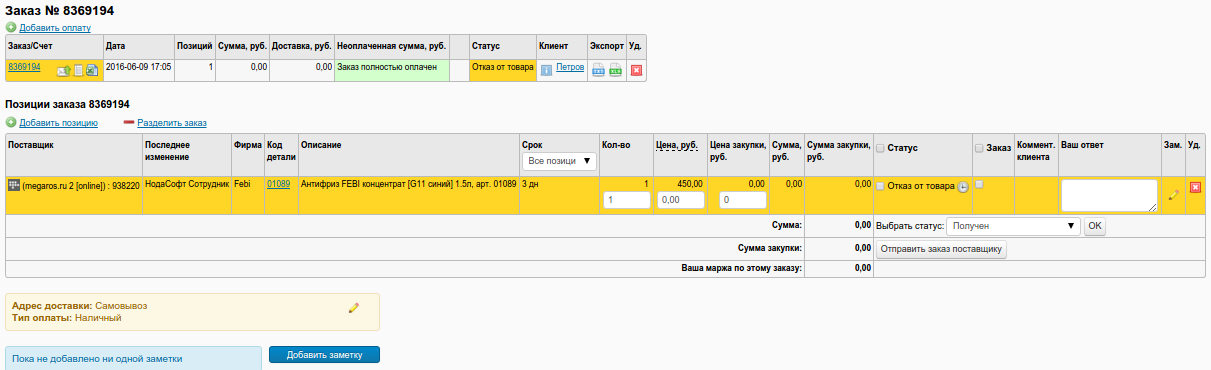Click the date '2016-06-09 17:05'
1211x370 pixels.
[139, 67]
